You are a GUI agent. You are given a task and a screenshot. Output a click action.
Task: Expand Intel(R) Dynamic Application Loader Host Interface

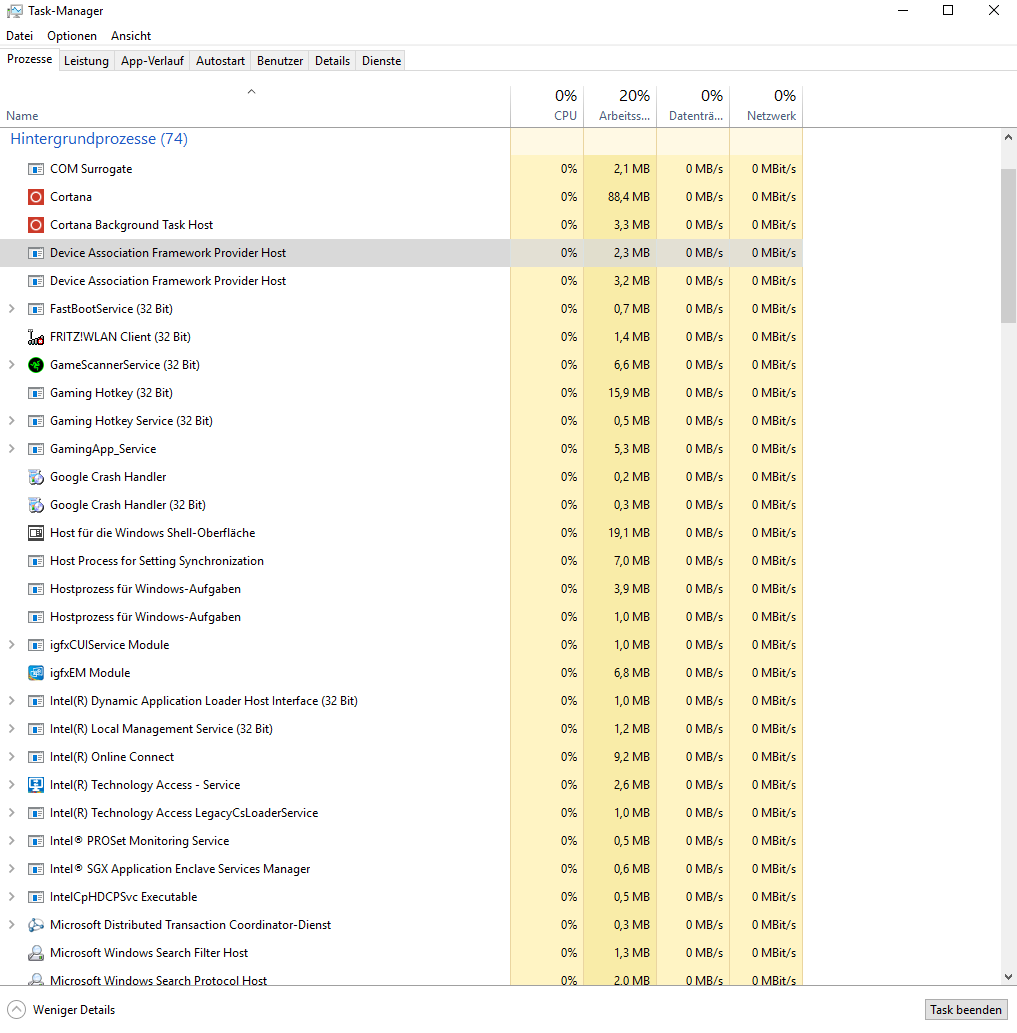pos(11,701)
